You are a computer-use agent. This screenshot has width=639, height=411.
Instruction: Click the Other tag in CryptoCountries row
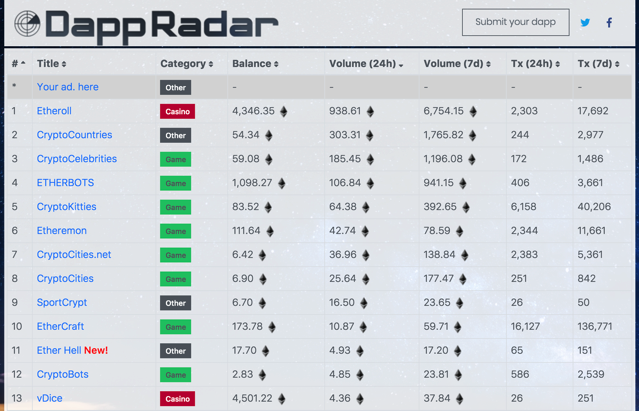tap(175, 135)
